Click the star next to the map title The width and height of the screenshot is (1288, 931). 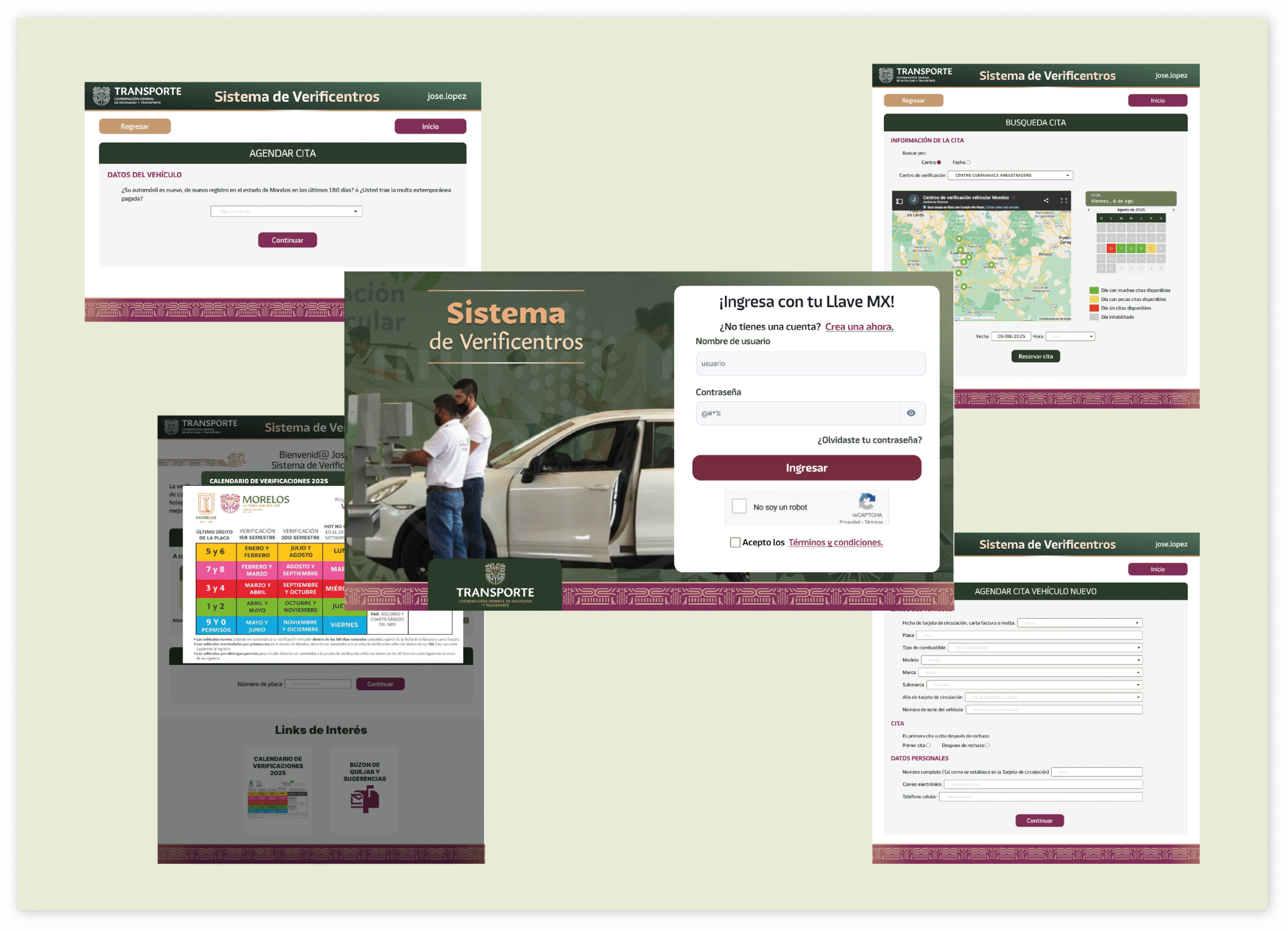(1014, 198)
